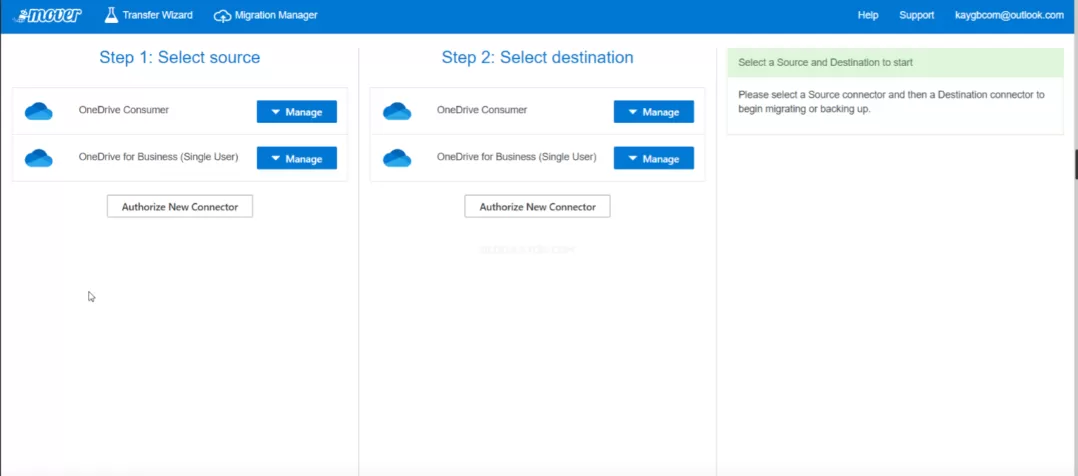Click Authorize New Connector under destination
The width and height of the screenshot is (1078, 476).
pos(538,206)
